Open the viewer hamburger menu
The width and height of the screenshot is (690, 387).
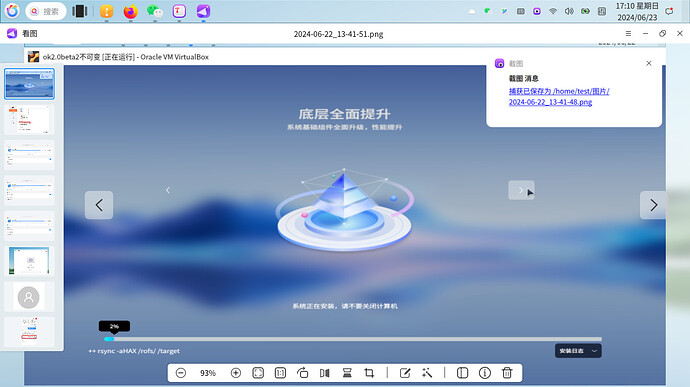628,33
